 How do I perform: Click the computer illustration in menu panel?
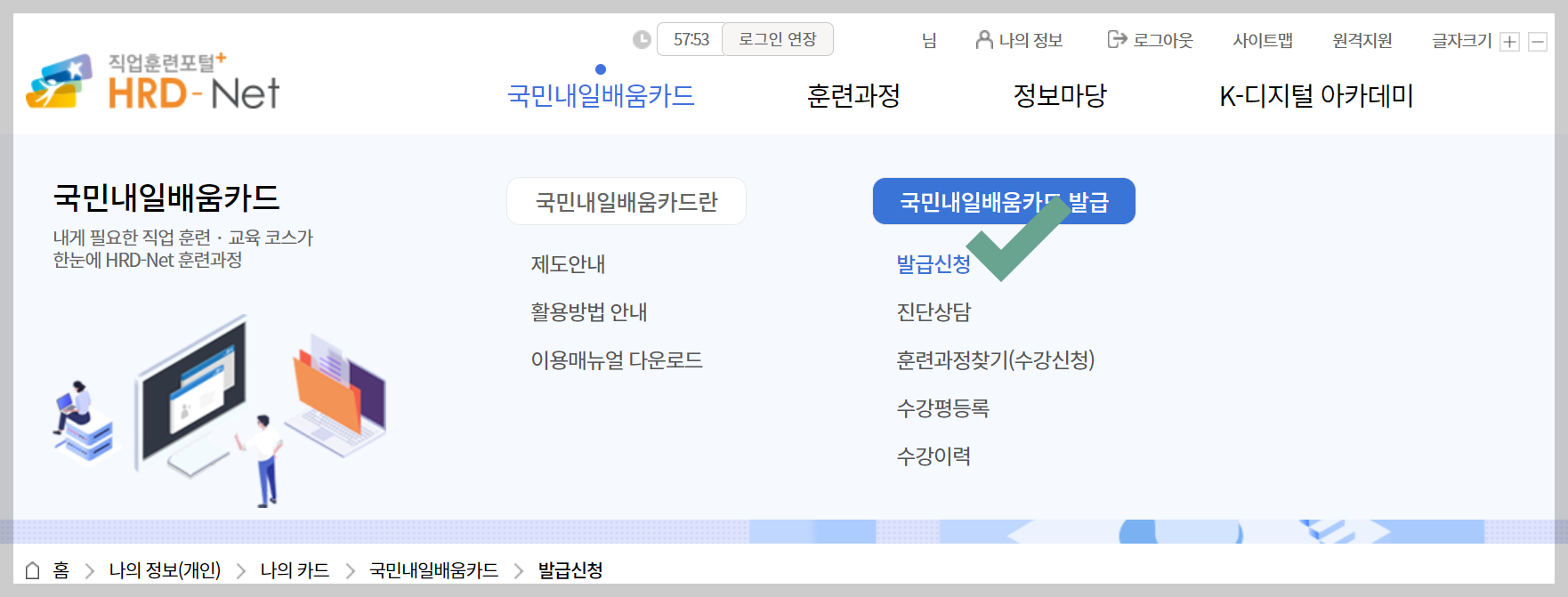click(x=219, y=410)
